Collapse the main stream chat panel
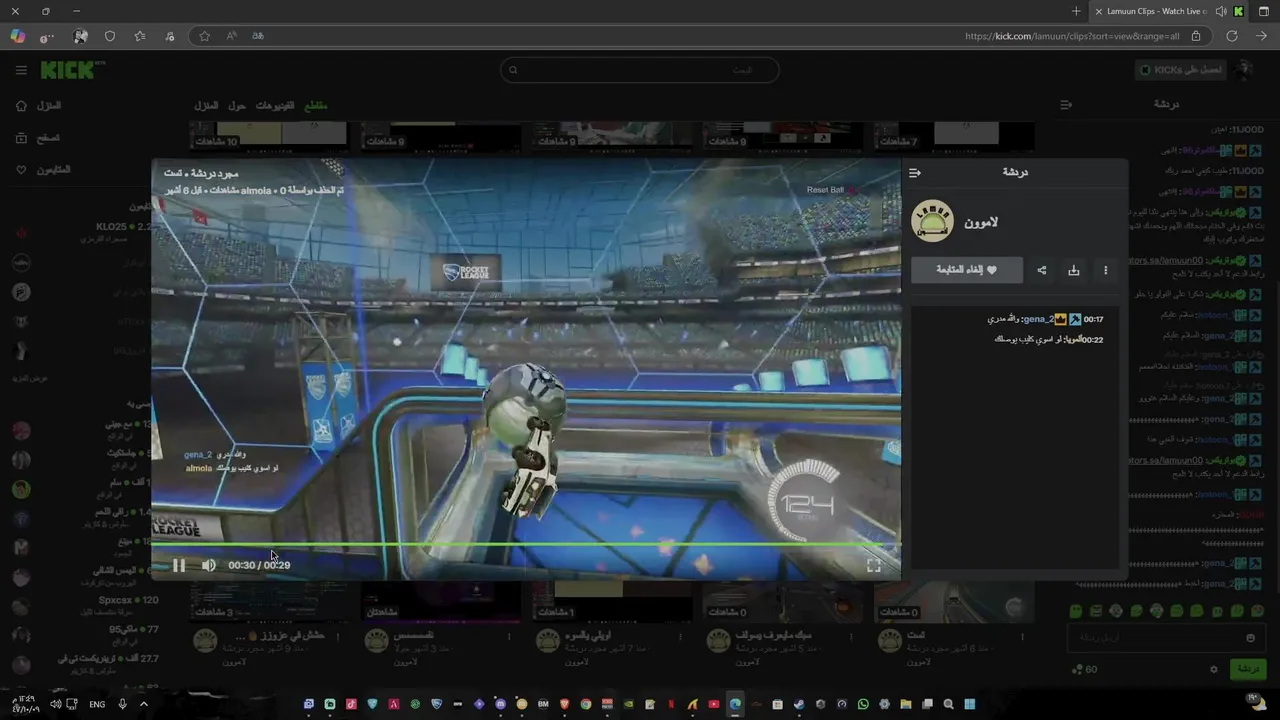Image resolution: width=1280 pixels, height=720 pixels. click(1066, 104)
